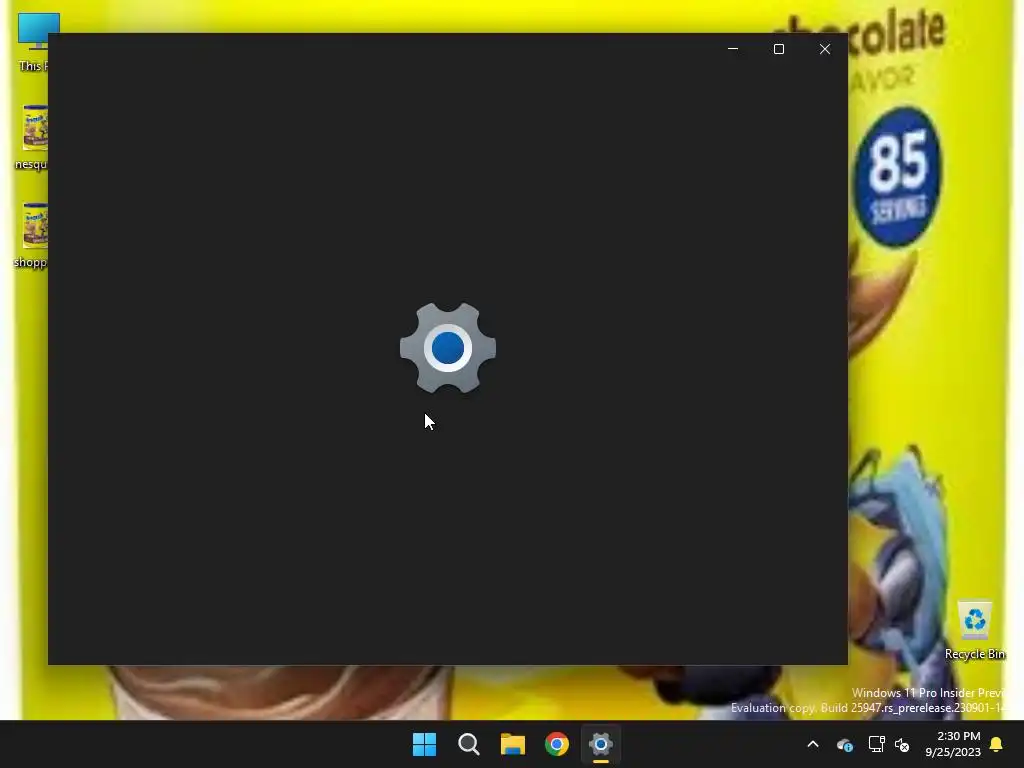Open Google Chrome from taskbar
This screenshot has width=1024, height=768.
click(x=557, y=744)
